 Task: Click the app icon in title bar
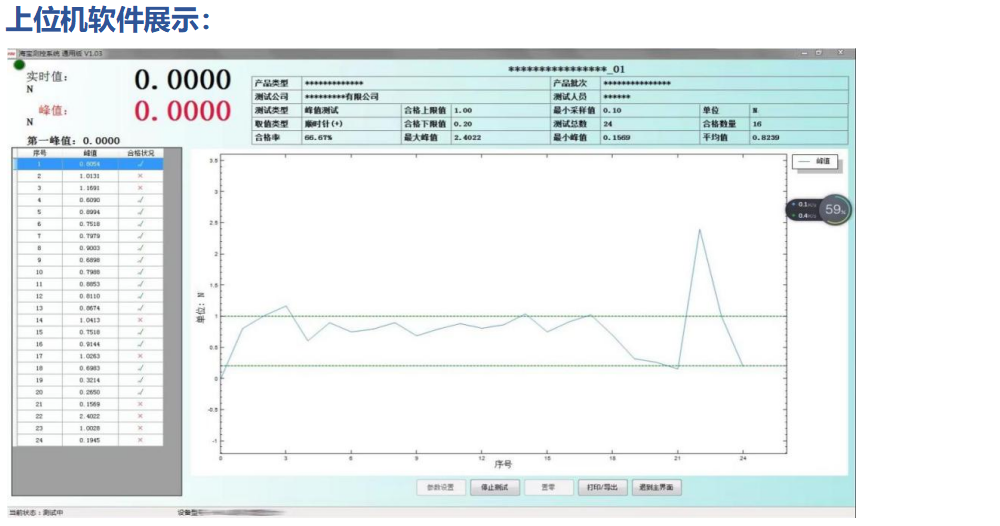11,54
